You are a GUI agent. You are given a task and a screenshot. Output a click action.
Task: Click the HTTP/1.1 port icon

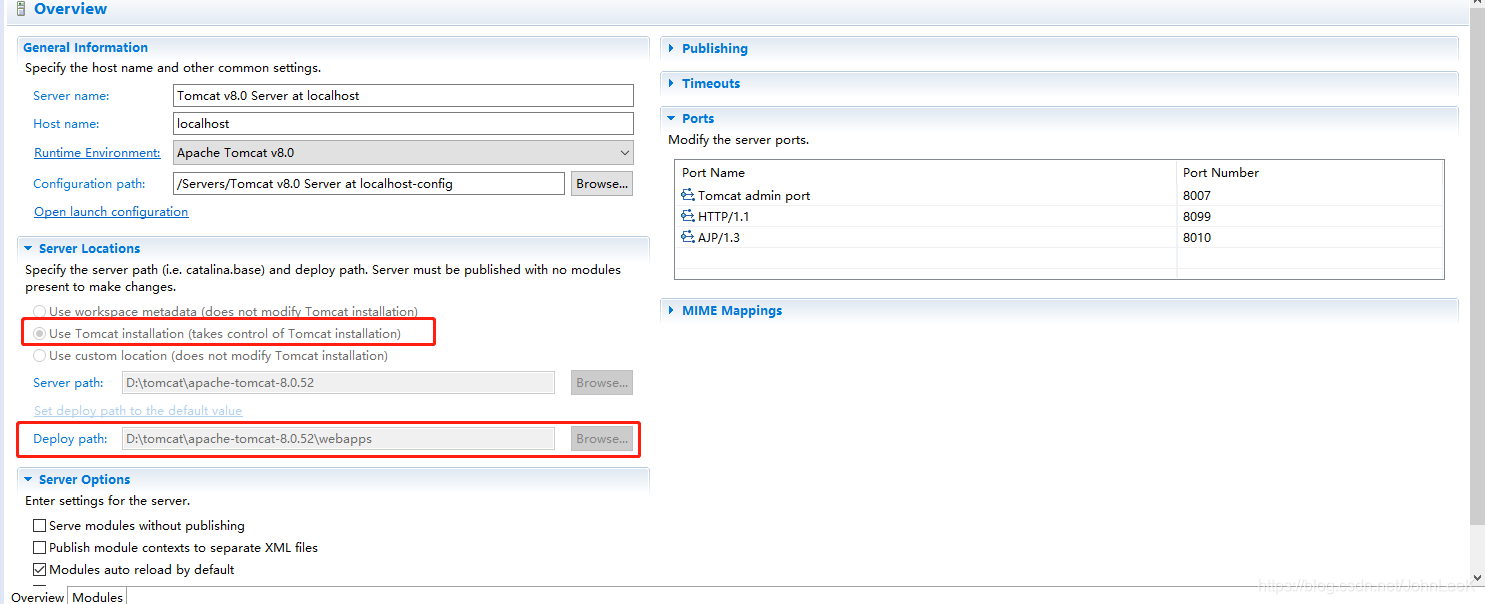pos(687,216)
